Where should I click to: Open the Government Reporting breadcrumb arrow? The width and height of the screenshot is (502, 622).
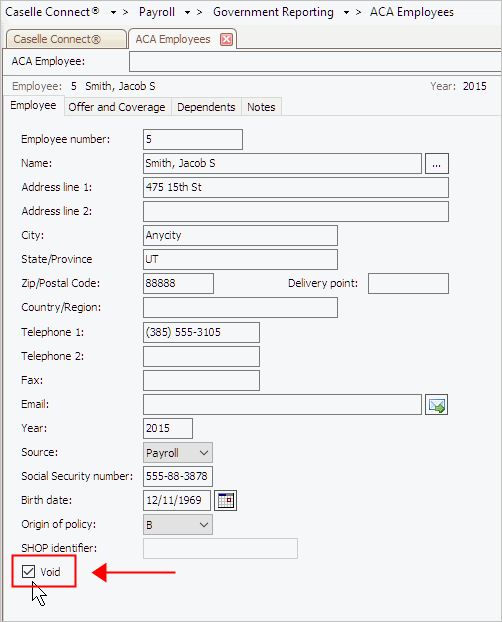(346, 13)
